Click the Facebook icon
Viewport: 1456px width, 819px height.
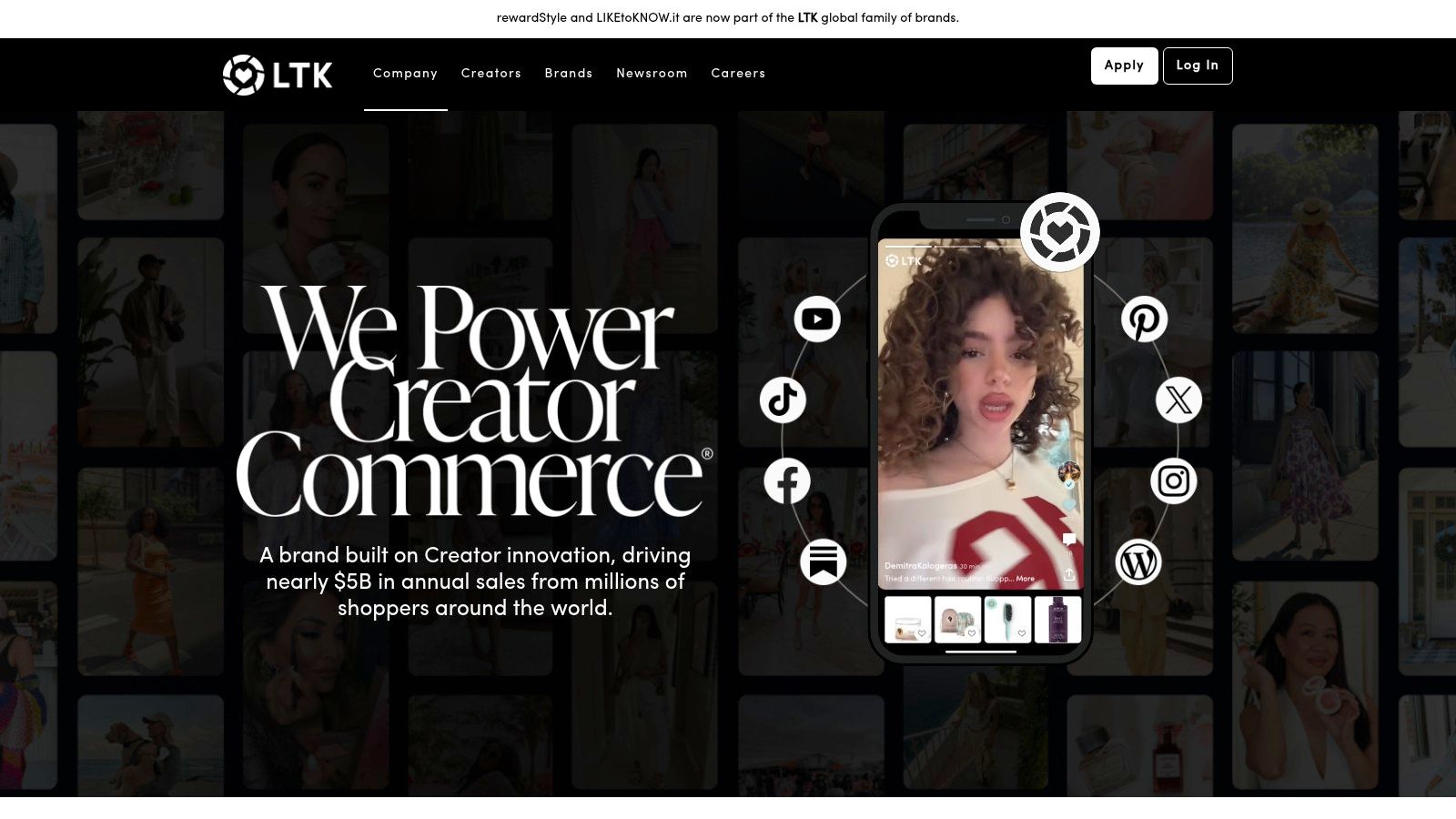787,480
